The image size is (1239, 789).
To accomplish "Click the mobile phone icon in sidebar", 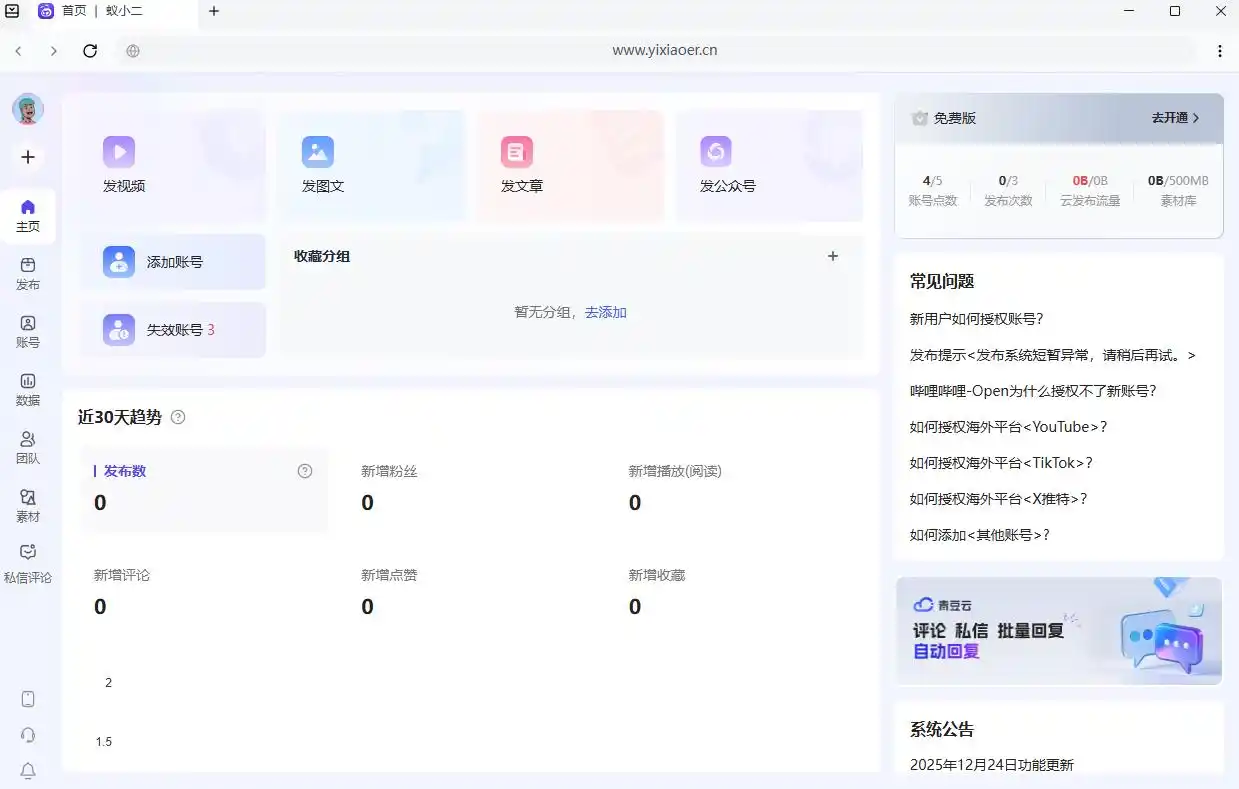I will pos(28,699).
